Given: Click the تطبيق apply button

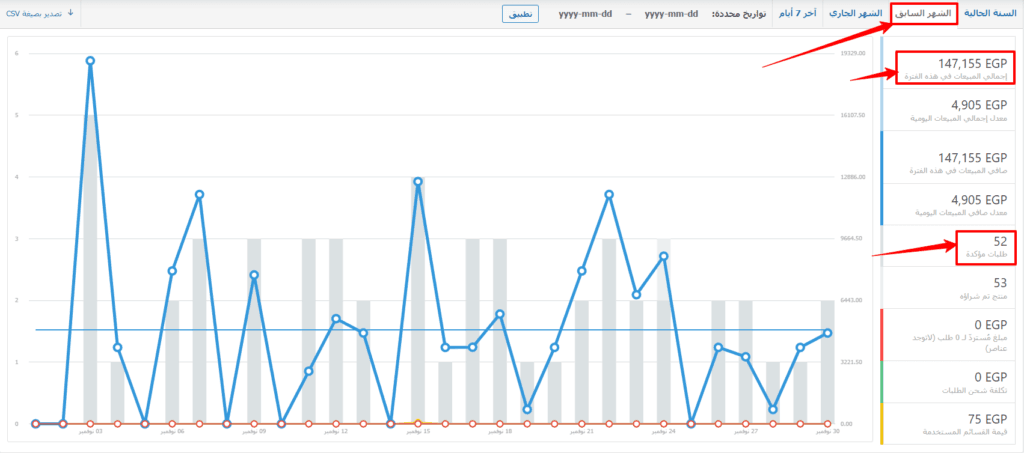Looking at the screenshot, I should pyautogui.click(x=520, y=14).
